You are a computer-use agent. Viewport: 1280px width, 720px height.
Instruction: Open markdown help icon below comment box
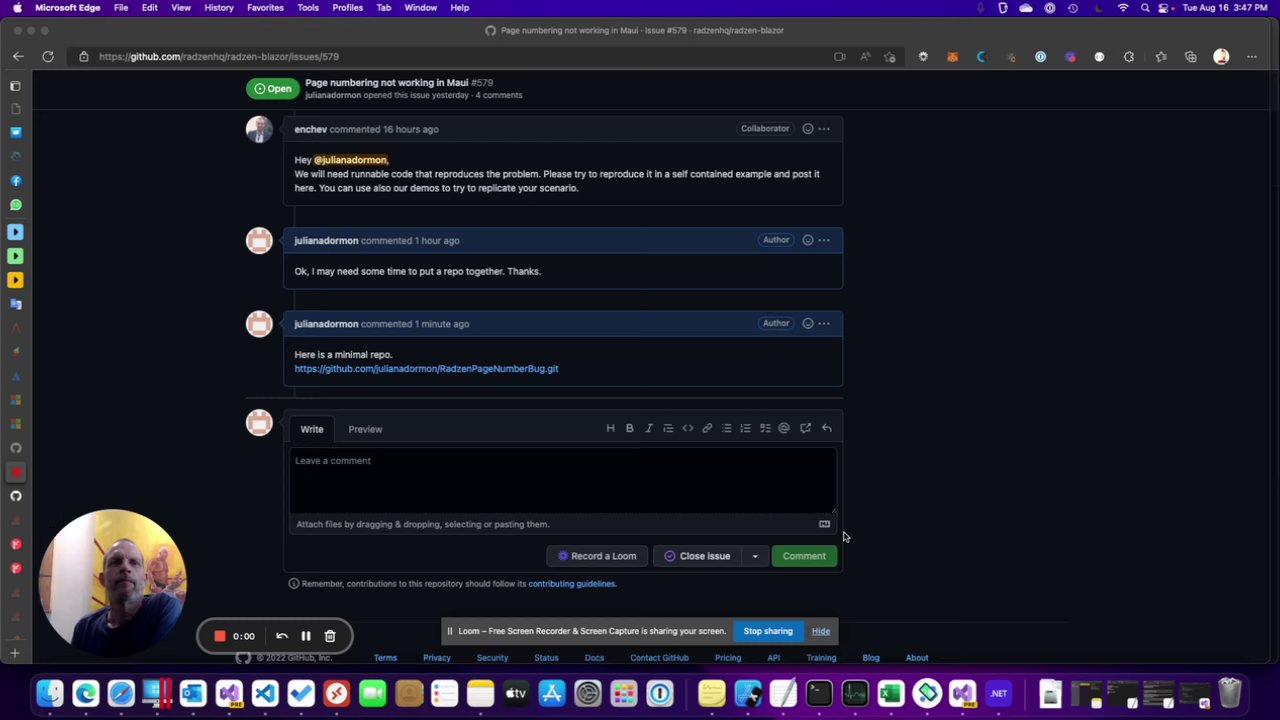point(824,524)
